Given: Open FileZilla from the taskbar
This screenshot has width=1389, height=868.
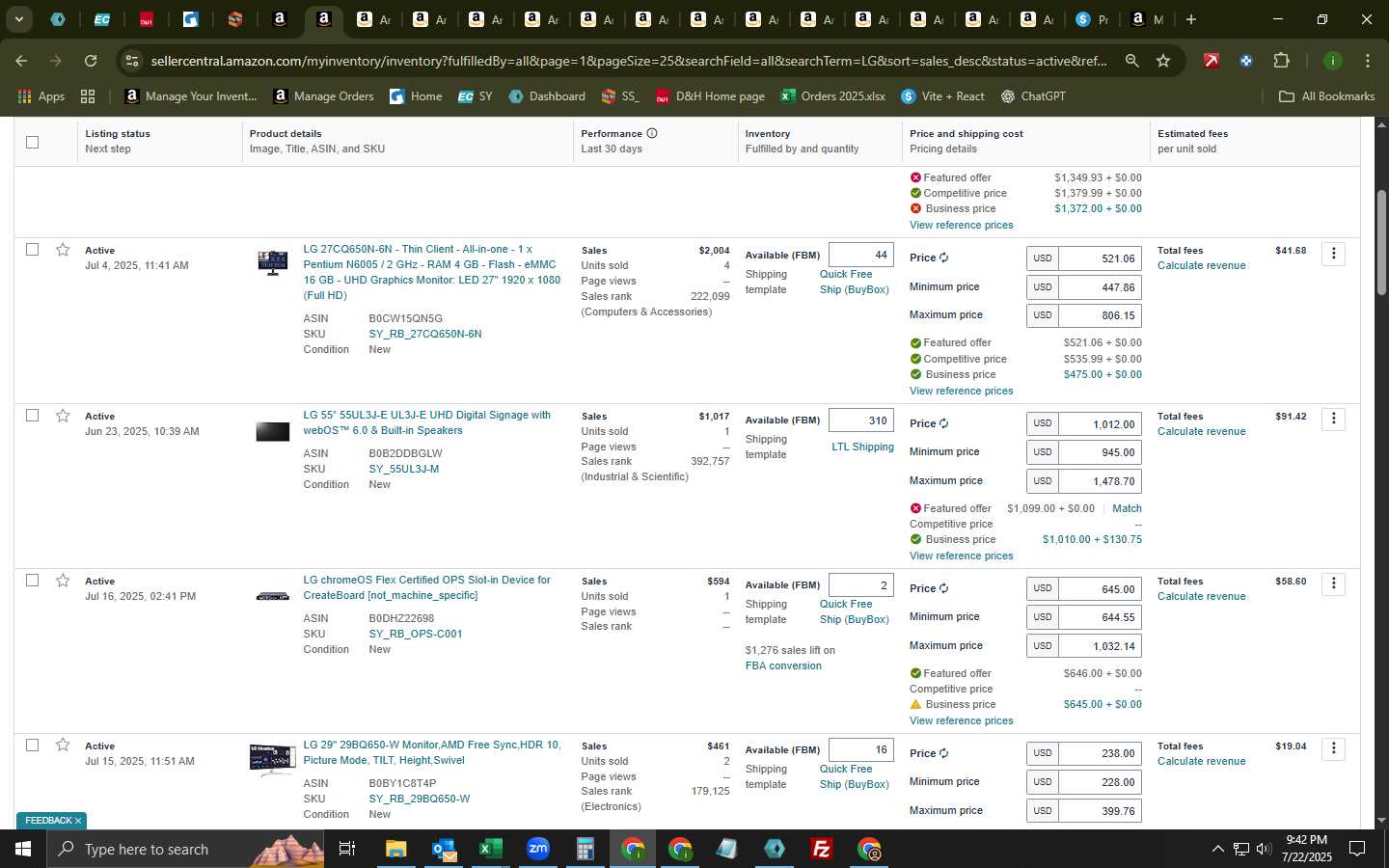Looking at the screenshot, I should coord(822,849).
